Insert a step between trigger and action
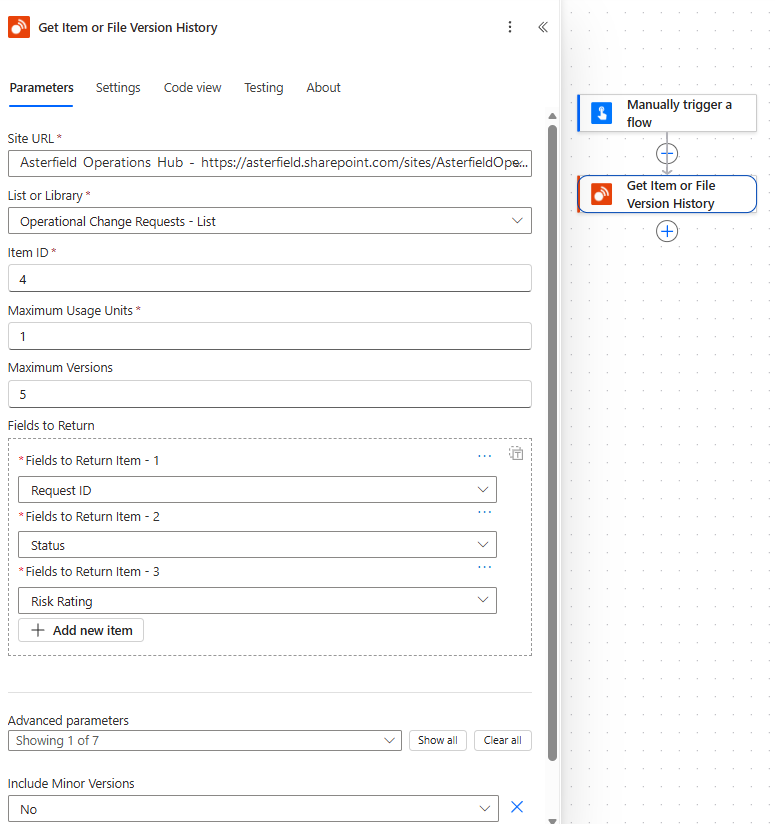 pos(667,154)
